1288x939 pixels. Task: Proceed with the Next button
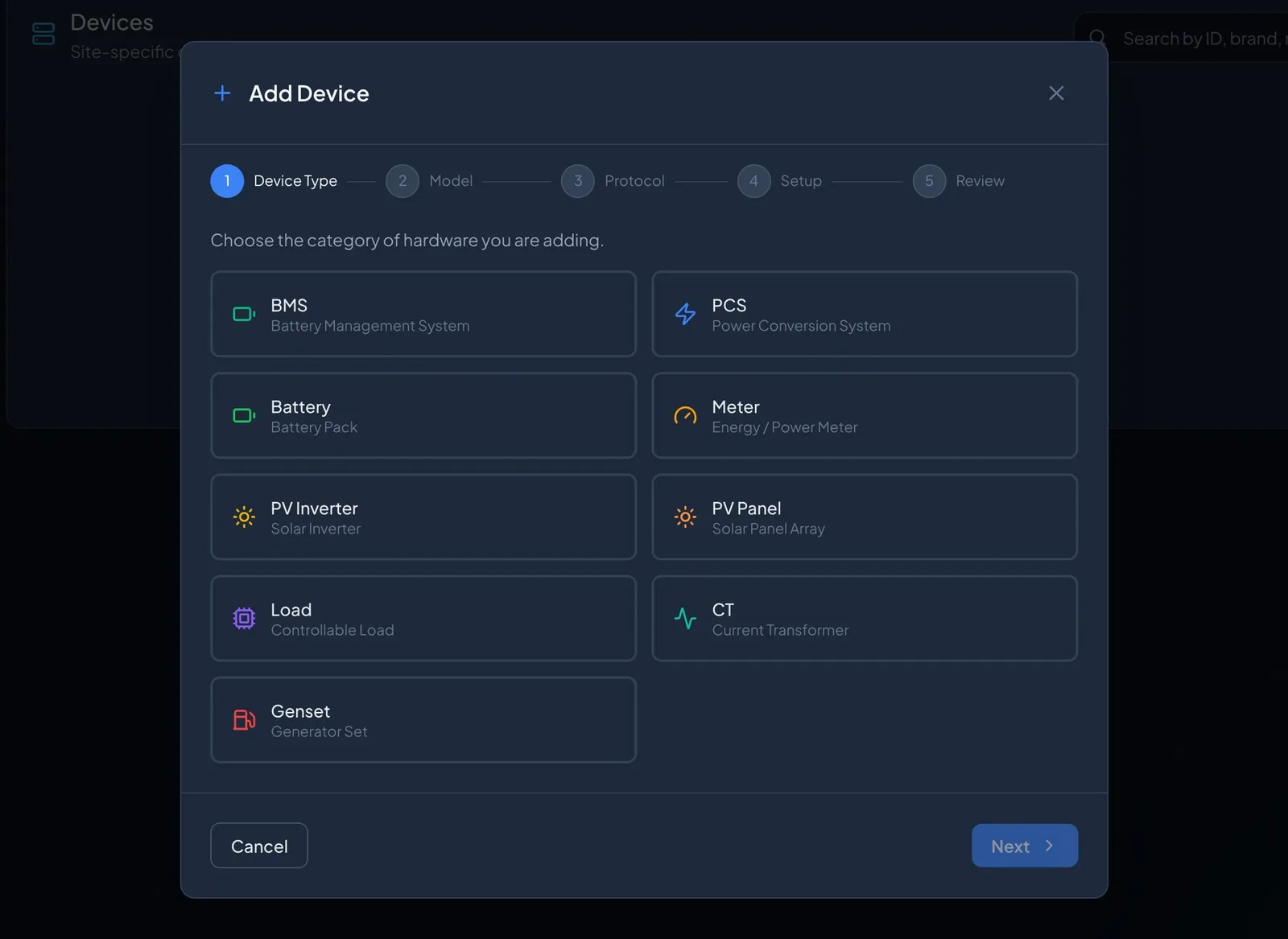(1025, 846)
